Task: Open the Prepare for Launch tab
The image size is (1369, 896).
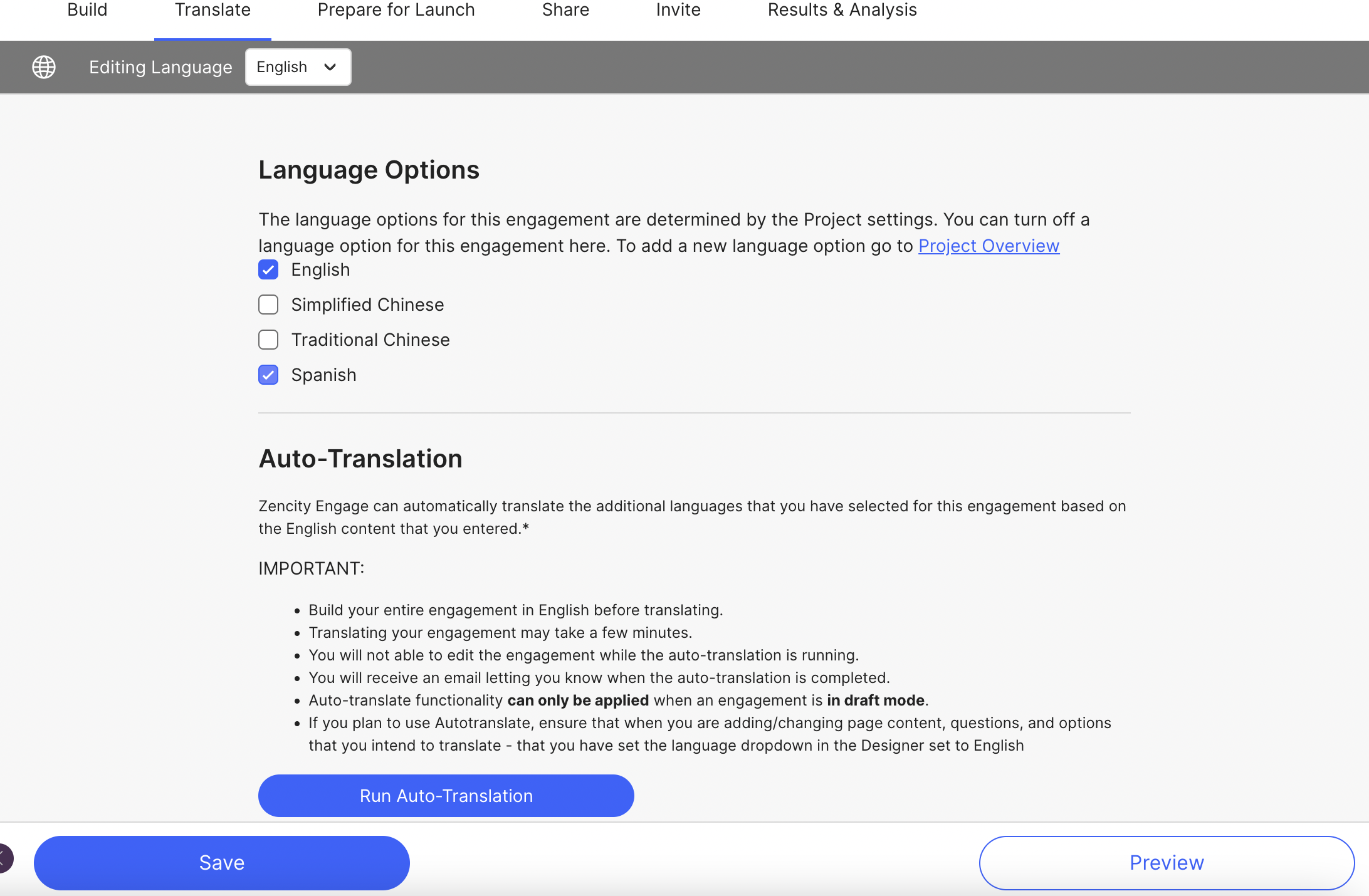Action: pyautogui.click(x=396, y=10)
